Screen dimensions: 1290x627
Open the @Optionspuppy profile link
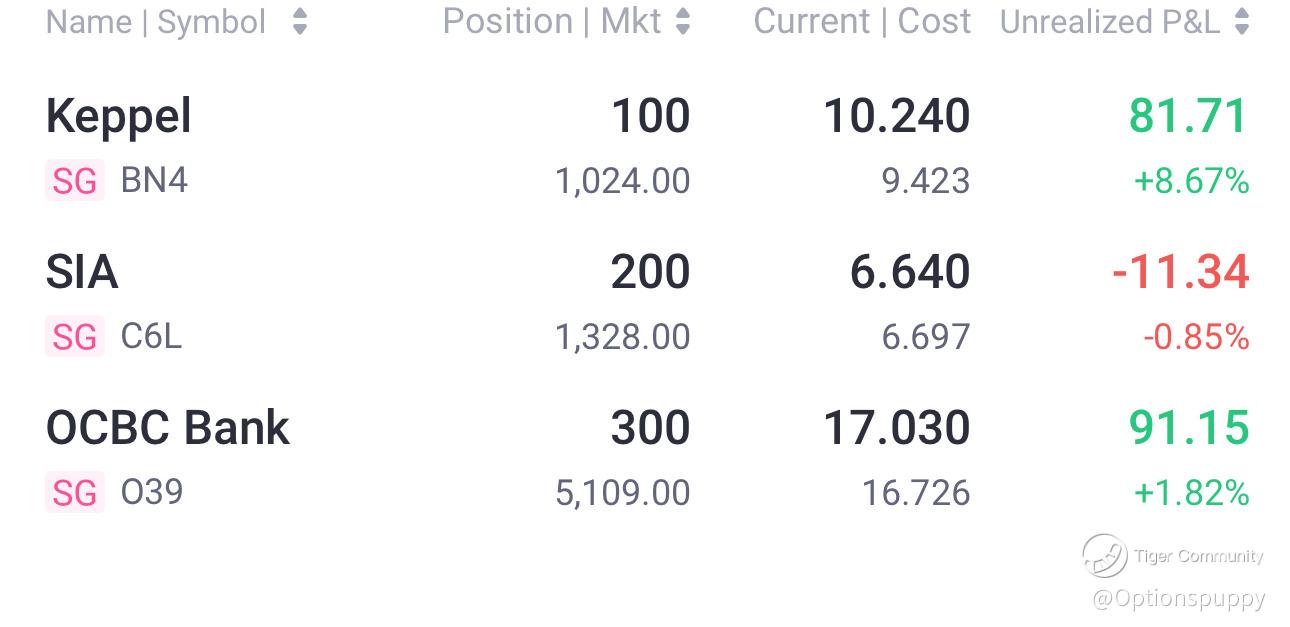pyautogui.click(x=1179, y=598)
